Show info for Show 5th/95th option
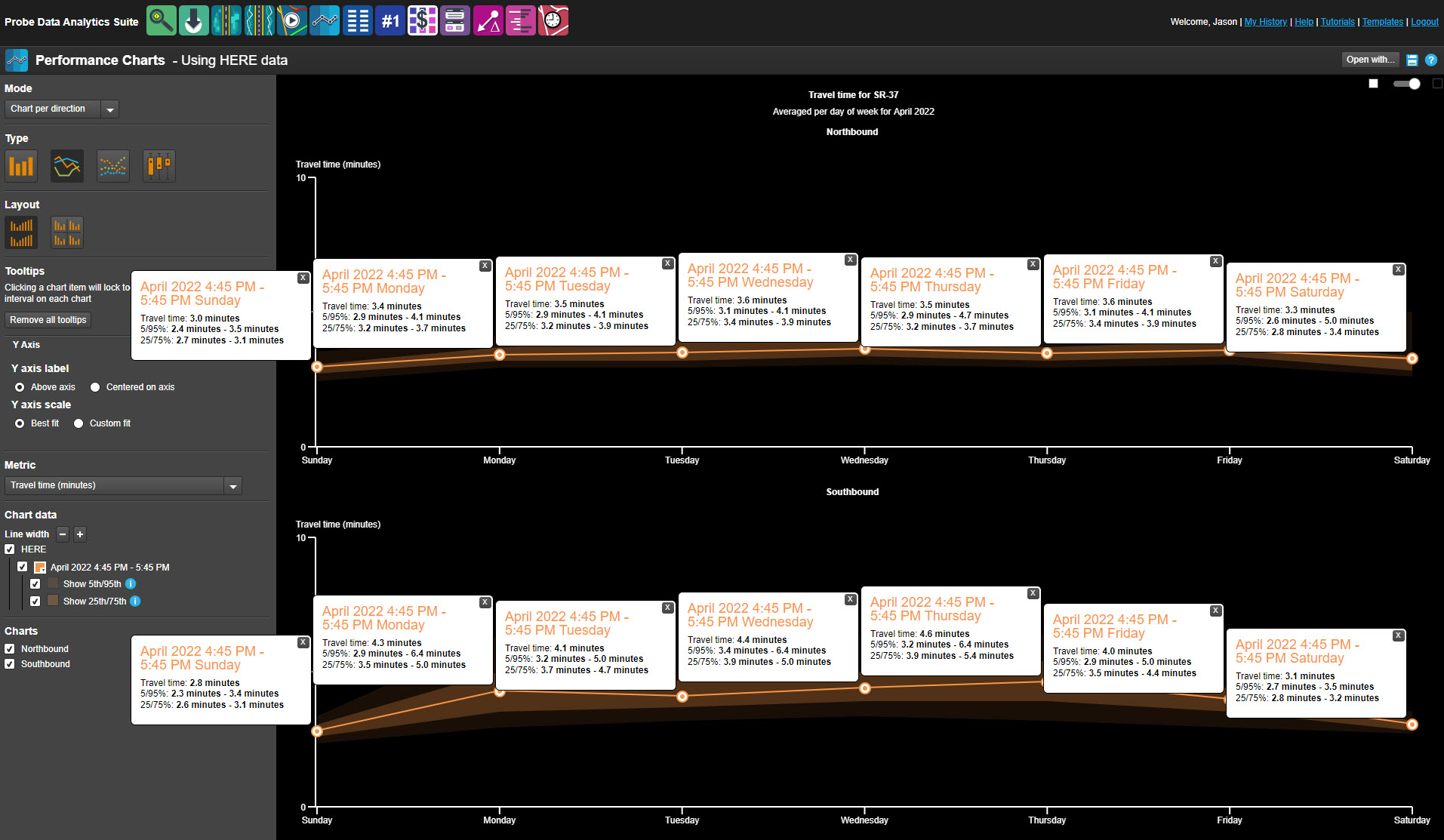The image size is (1444, 840). coord(131,584)
